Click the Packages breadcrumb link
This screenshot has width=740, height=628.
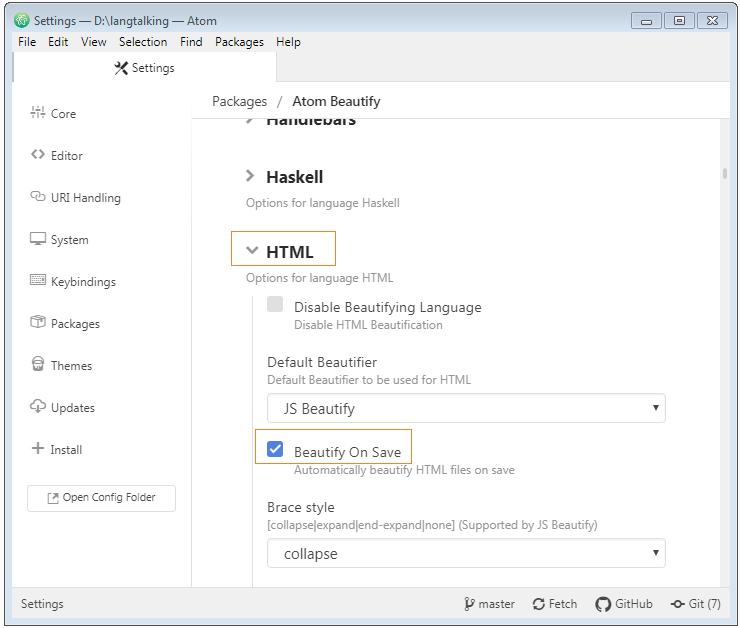coord(239,101)
